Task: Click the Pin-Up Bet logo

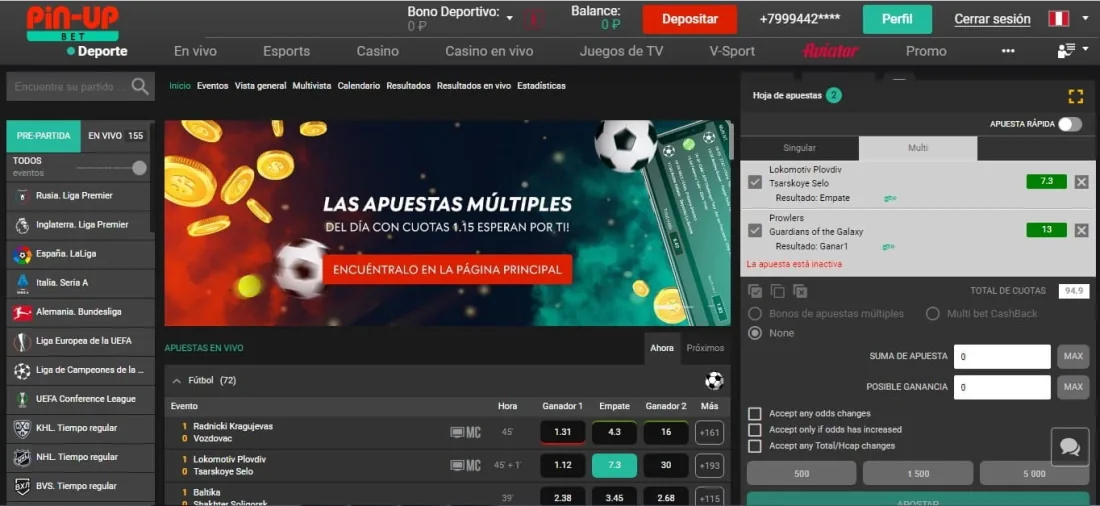Action: coord(72,23)
